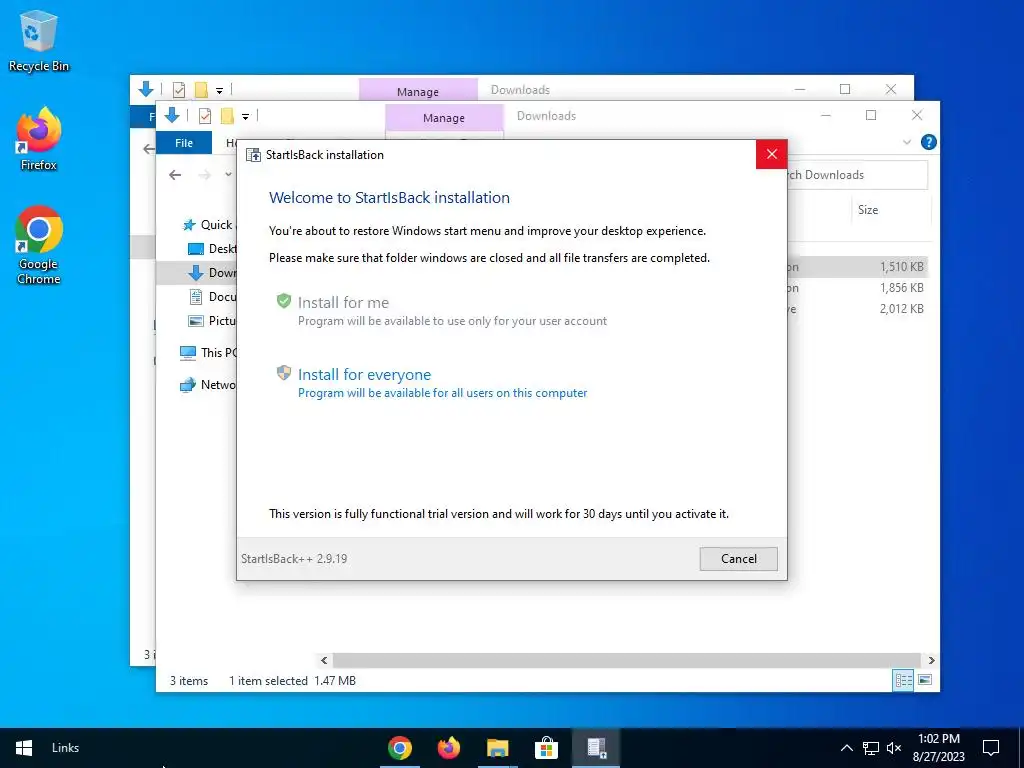This screenshot has height=768, width=1024.
Task: Open the taskbar clock and date
Action: (x=938, y=748)
